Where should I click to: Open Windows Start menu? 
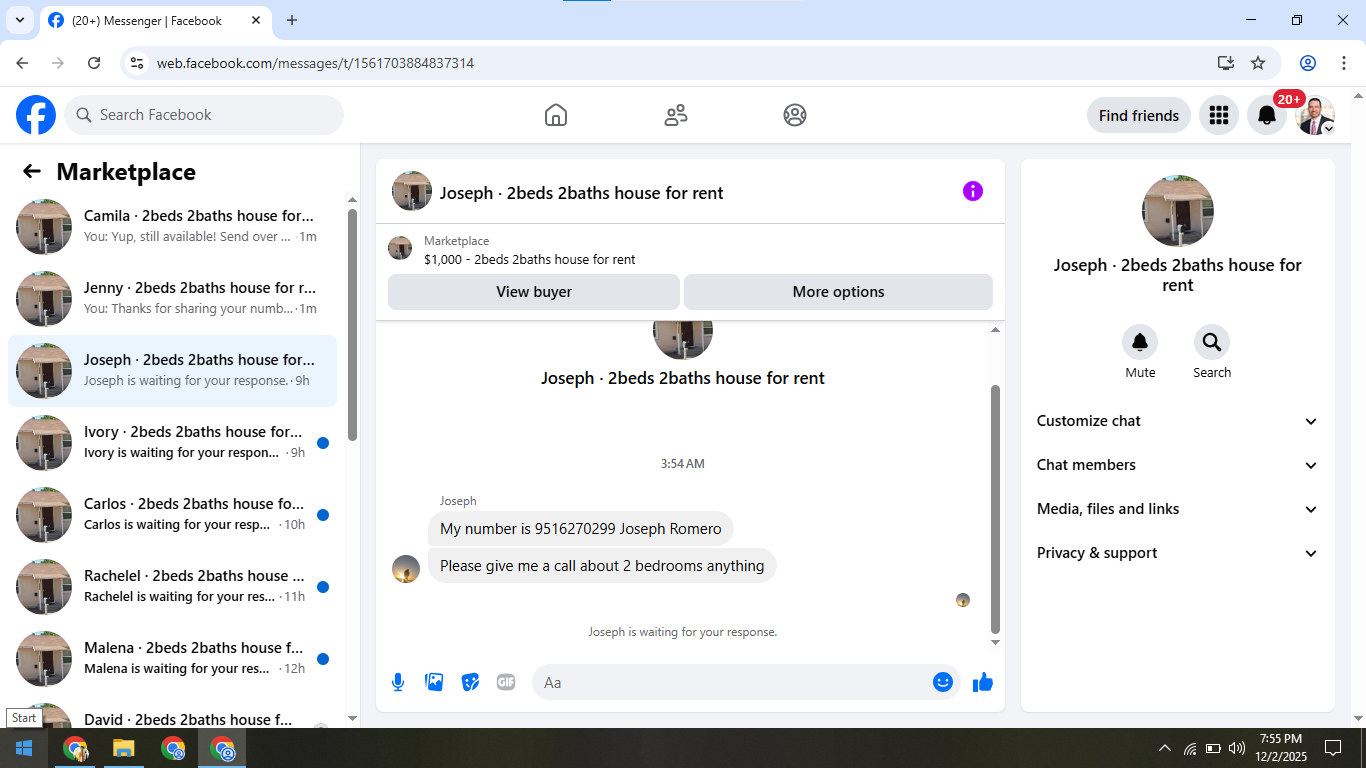coord(24,748)
